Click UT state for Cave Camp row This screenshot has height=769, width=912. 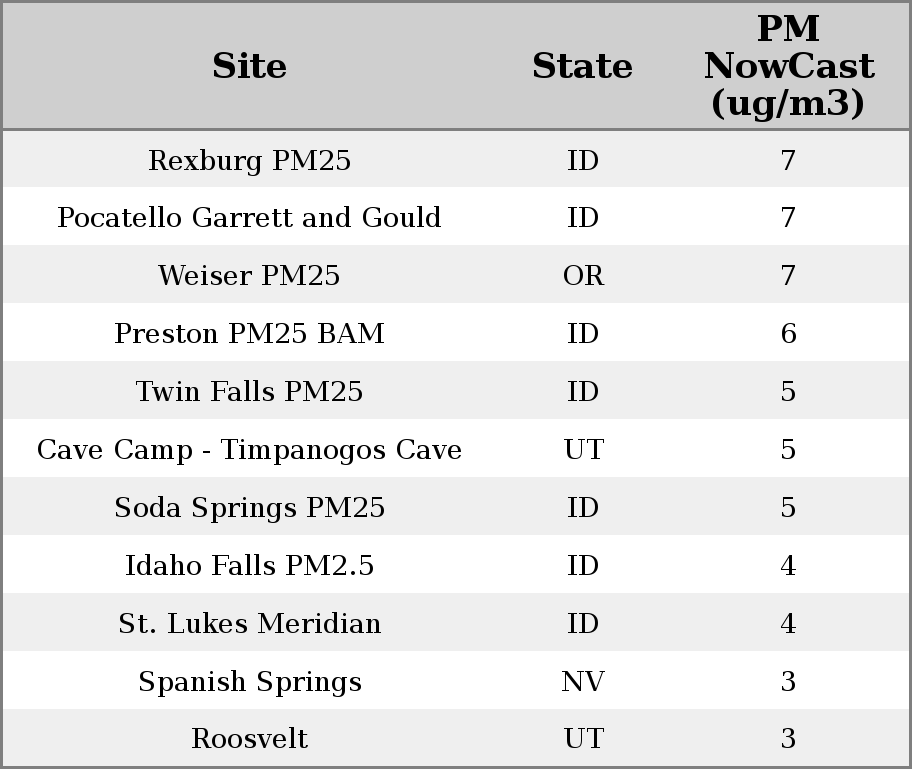(583, 450)
